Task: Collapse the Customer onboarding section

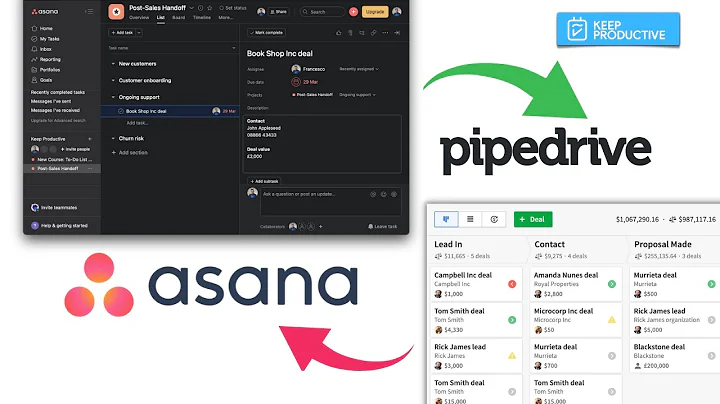Action: point(113,80)
